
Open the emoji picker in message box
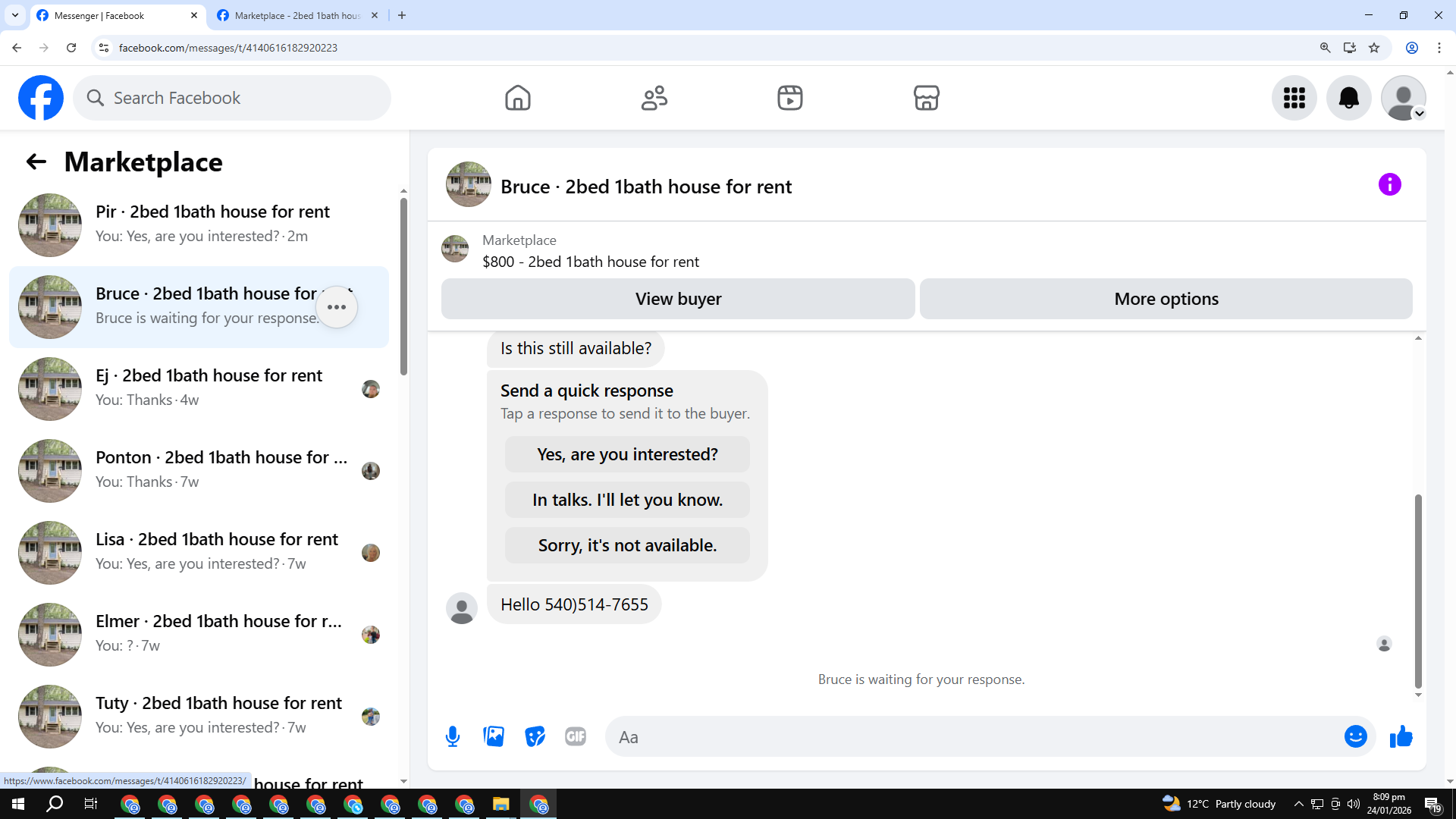click(x=1355, y=736)
